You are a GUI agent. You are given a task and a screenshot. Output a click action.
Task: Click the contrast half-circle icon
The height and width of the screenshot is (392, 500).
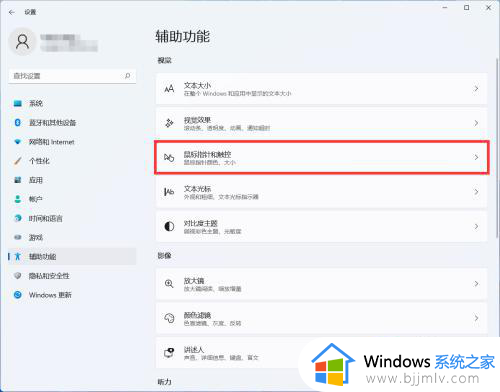click(x=169, y=227)
